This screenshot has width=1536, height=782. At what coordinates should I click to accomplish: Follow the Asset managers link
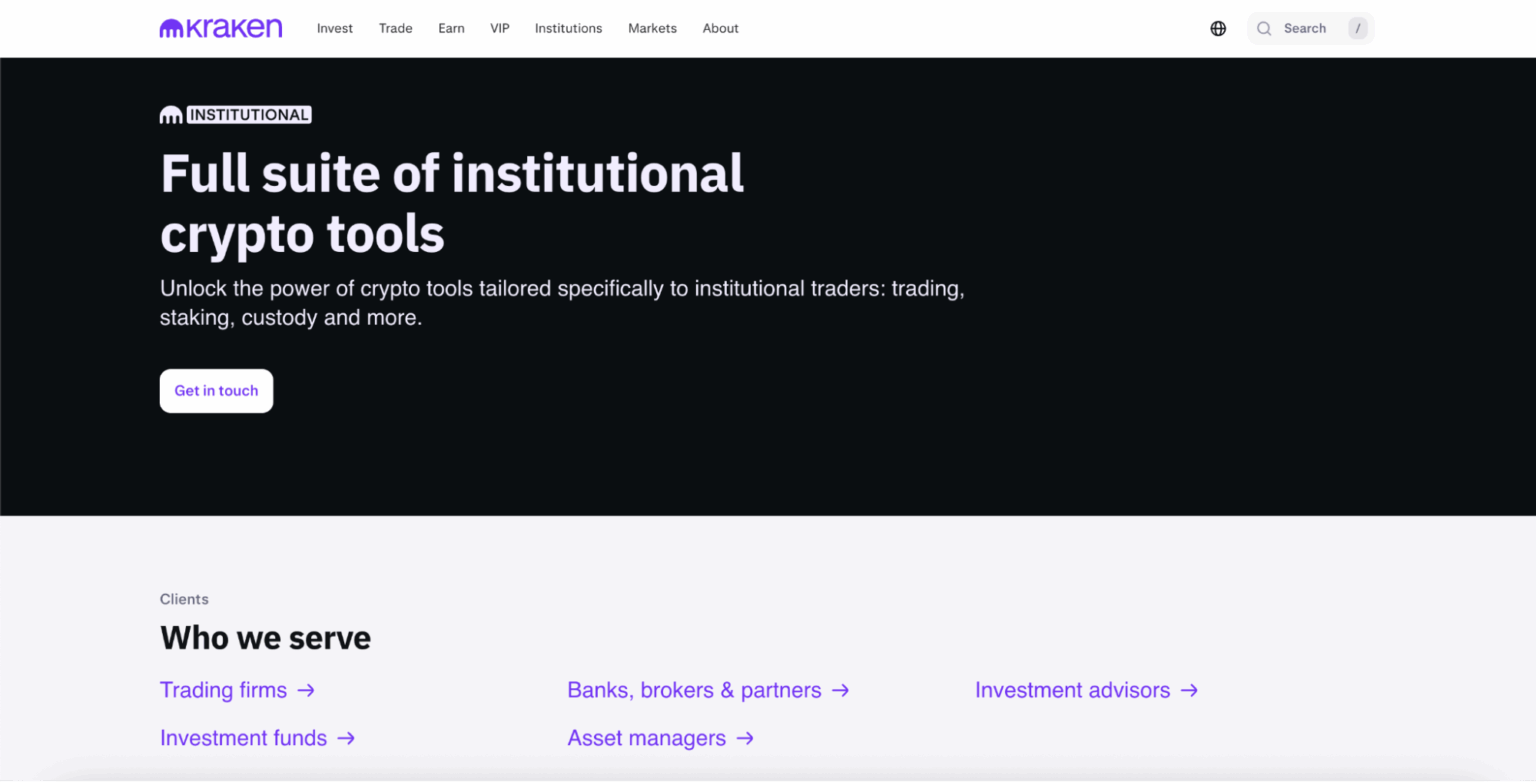[645, 738]
